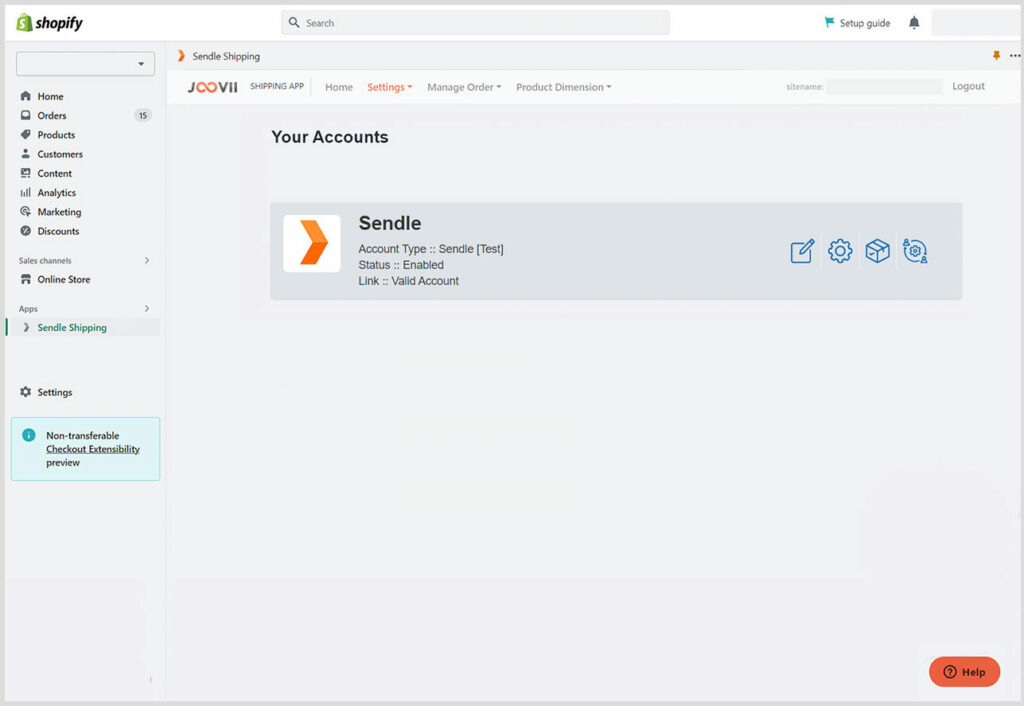
Task: Click the 'SHIPPING APP' label
Action: point(277,86)
